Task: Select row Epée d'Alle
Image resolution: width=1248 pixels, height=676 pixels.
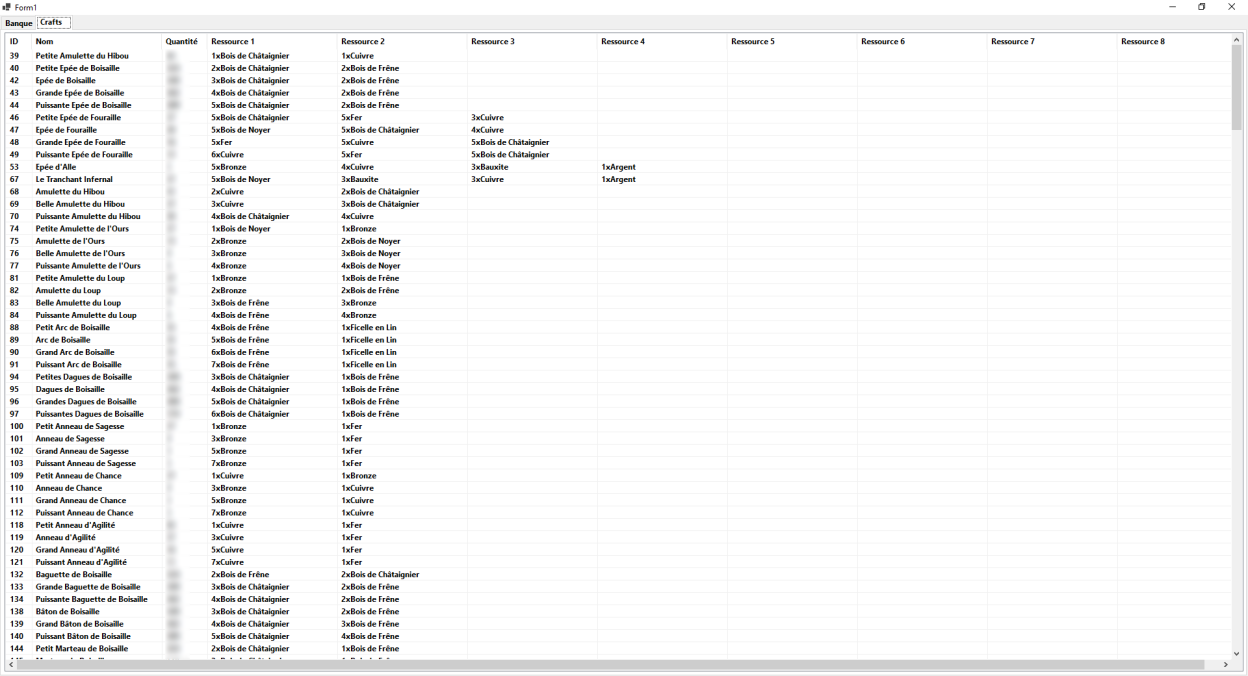Action: 619,167
